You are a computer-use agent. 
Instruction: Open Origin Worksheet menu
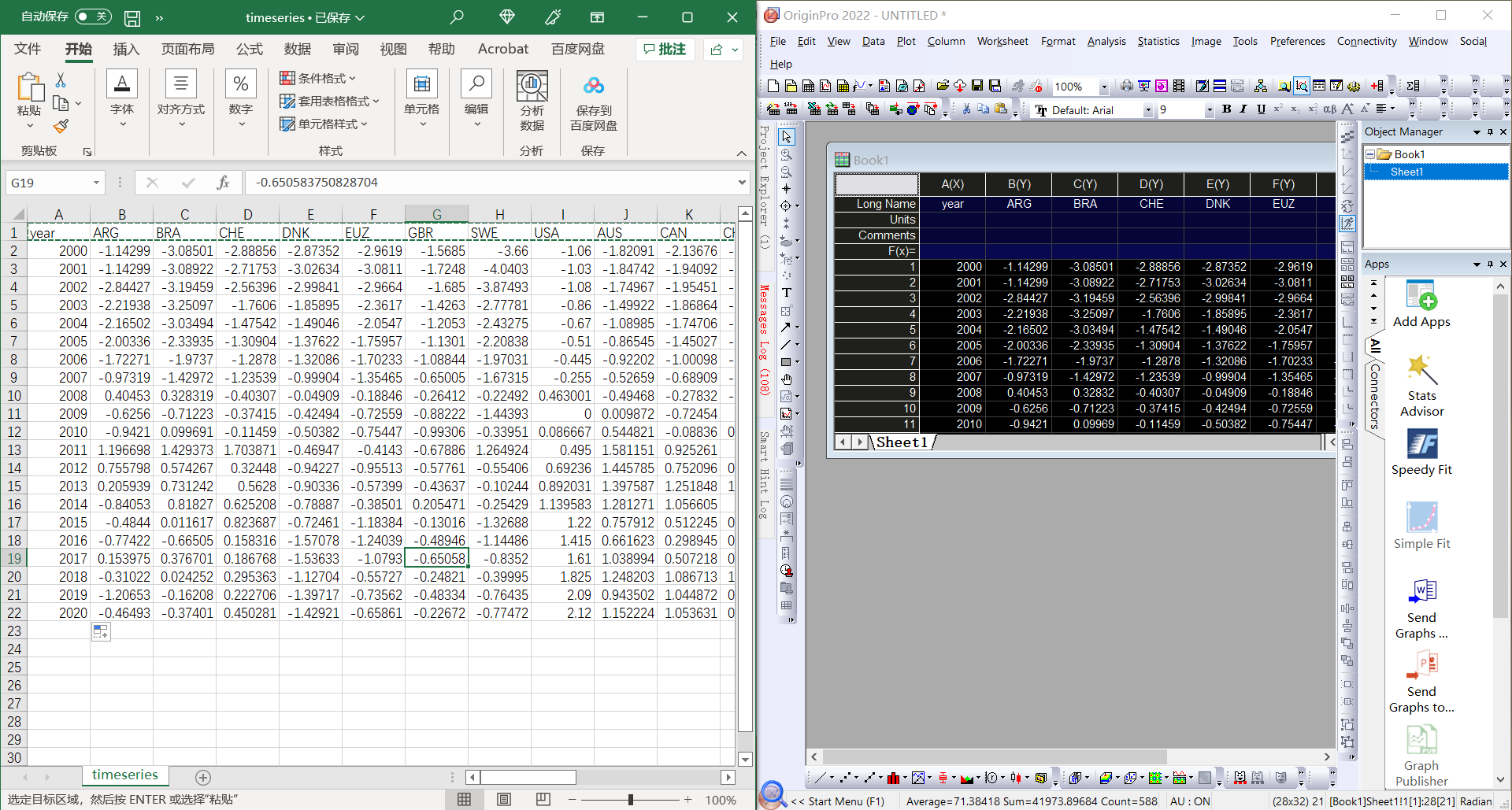(1002, 41)
